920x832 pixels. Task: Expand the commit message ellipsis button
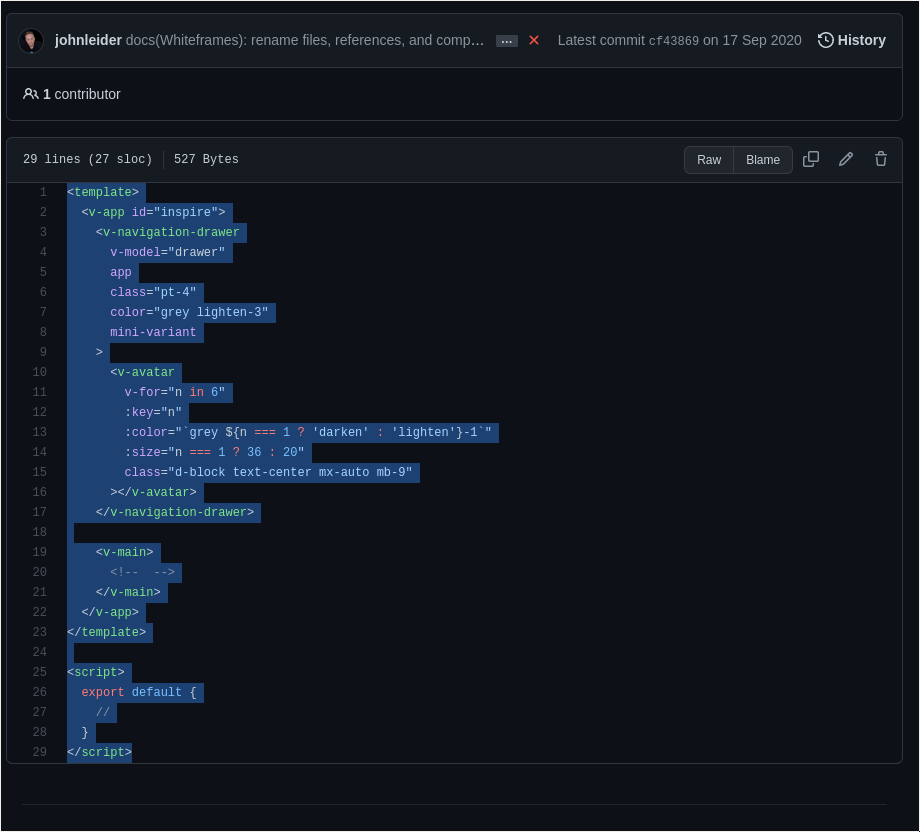click(x=507, y=41)
